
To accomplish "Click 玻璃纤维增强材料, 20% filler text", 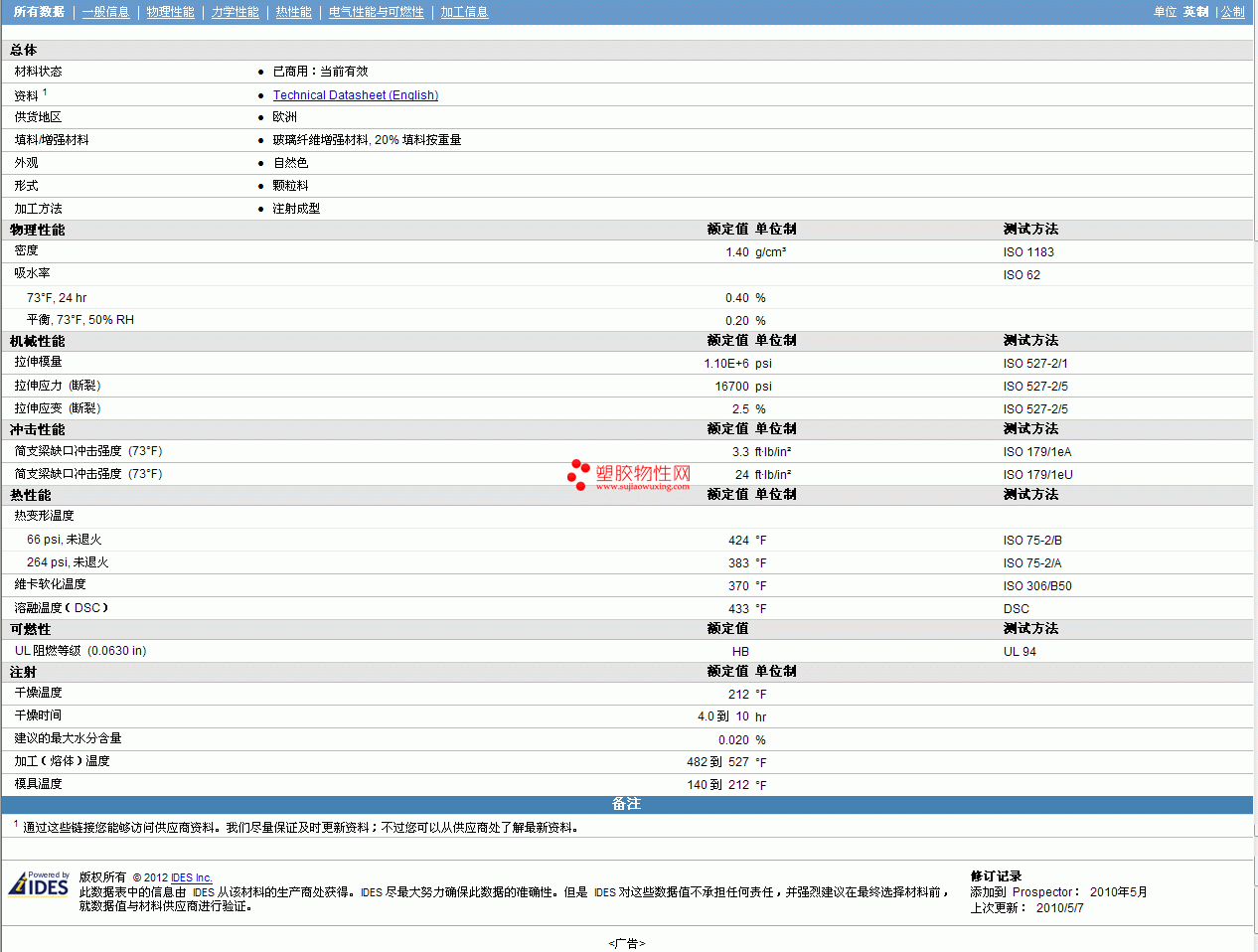I will [367, 140].
